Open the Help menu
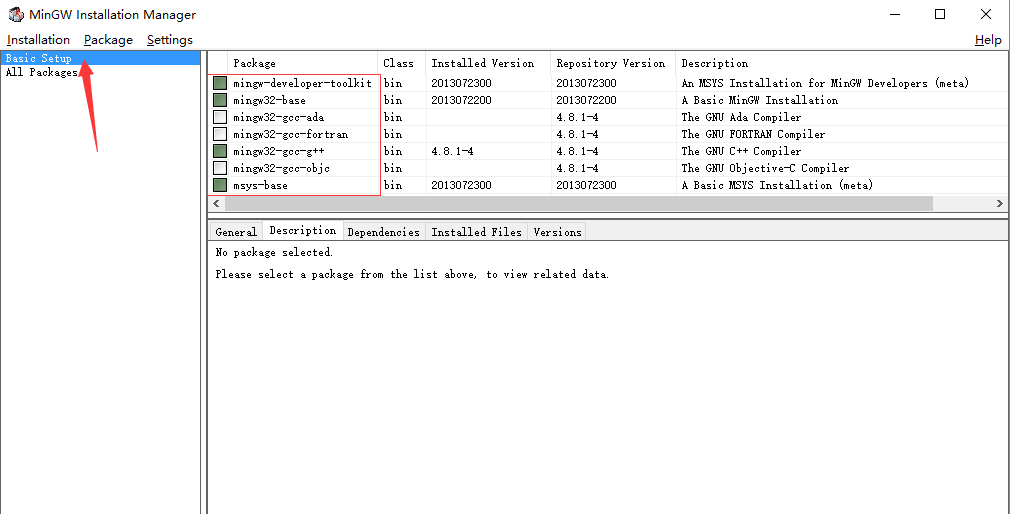Image resolution: width=1010 pixels, height=514 pixels. point(988,40)
